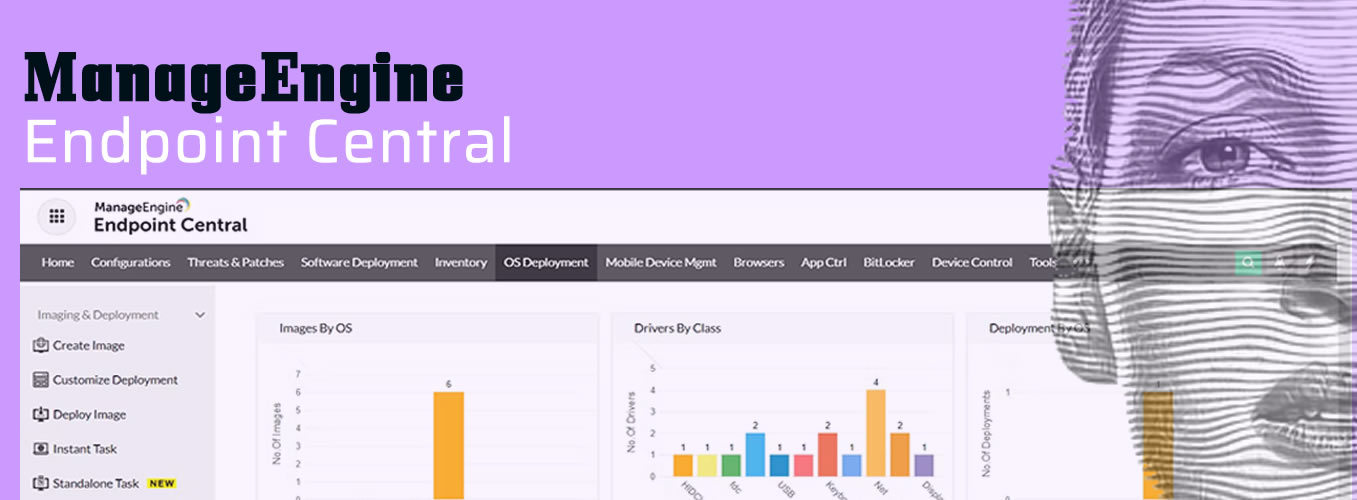
Task: Click the purple last bar in Drivers chart
Action: [924, 465]
